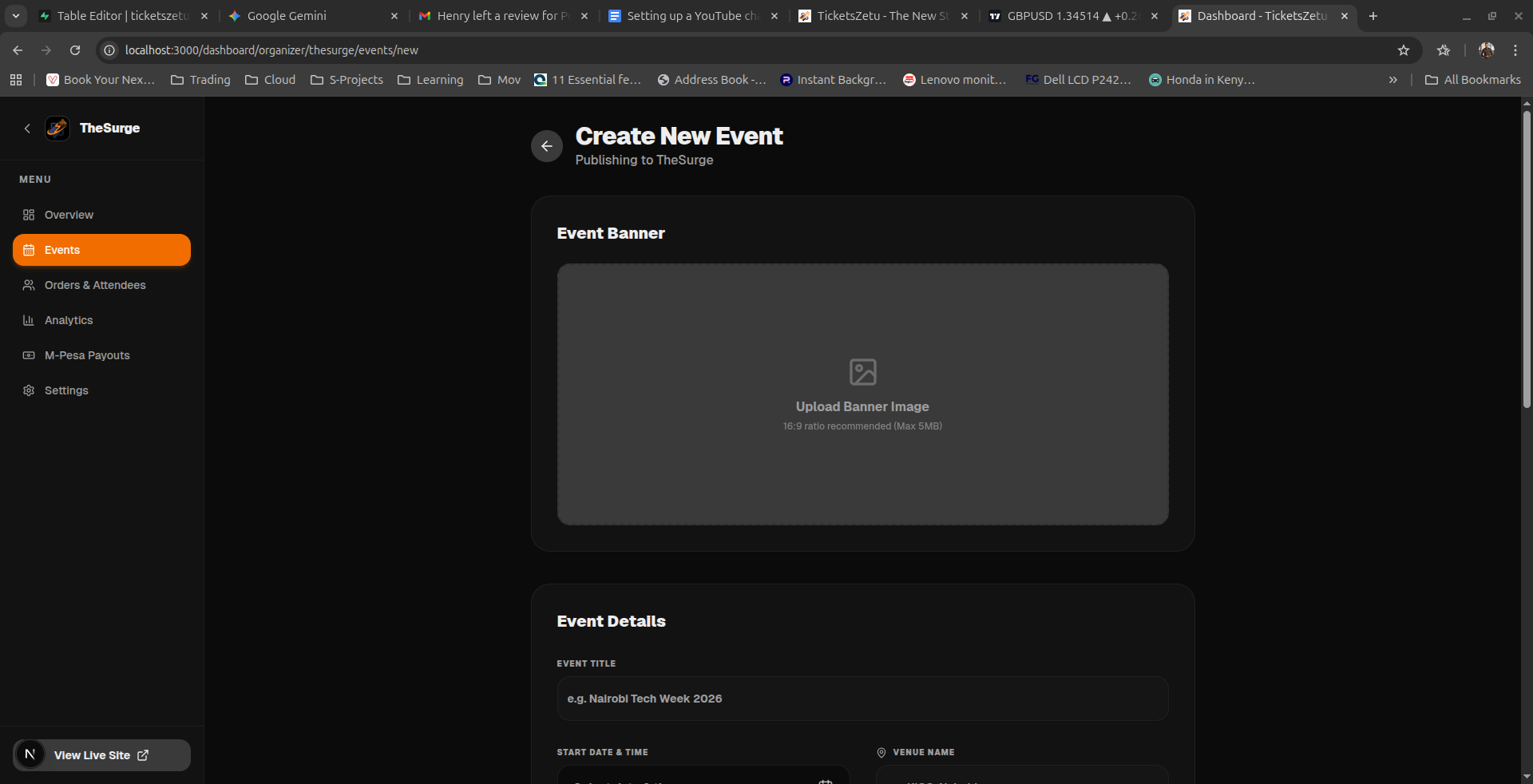Screen dimensions: 1533x784
Task: Click the image icon in banner upload area
Action: click(x=862, y=372)
